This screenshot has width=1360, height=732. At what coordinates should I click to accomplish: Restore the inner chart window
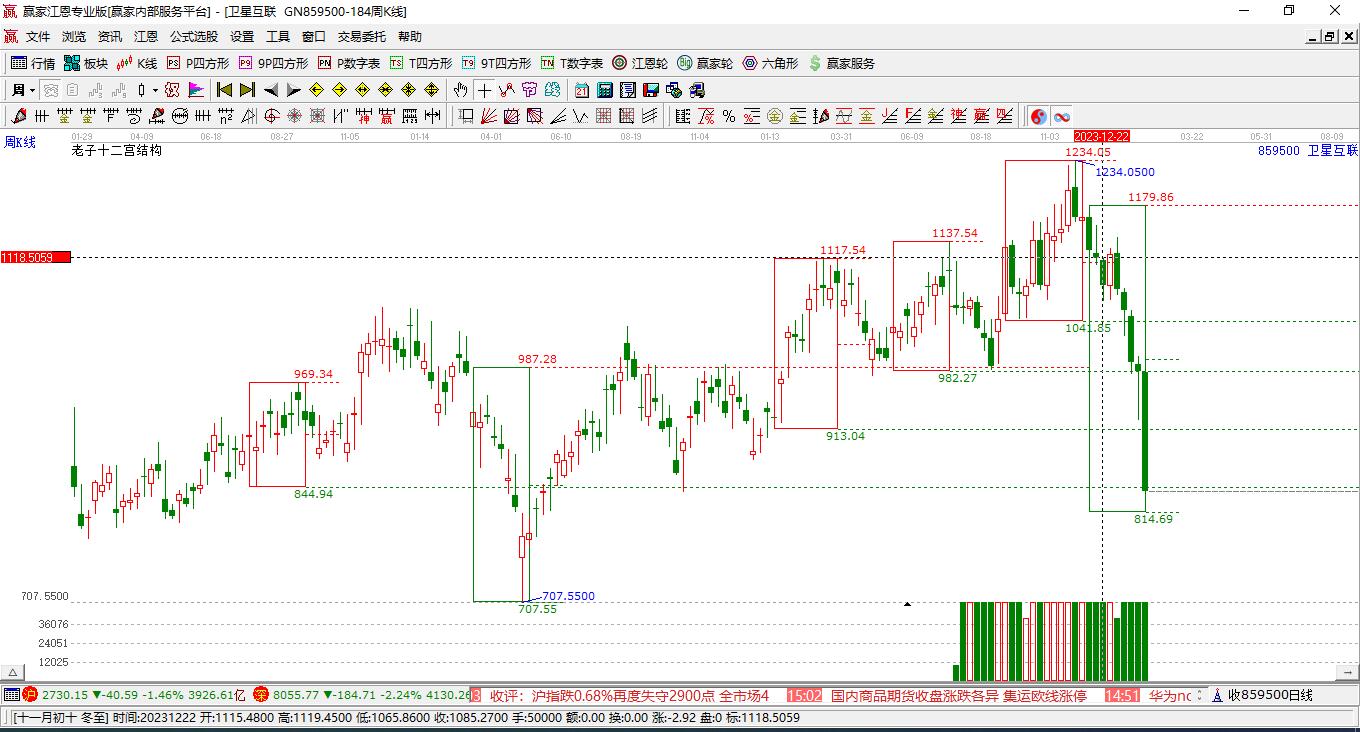[1329, 37]
